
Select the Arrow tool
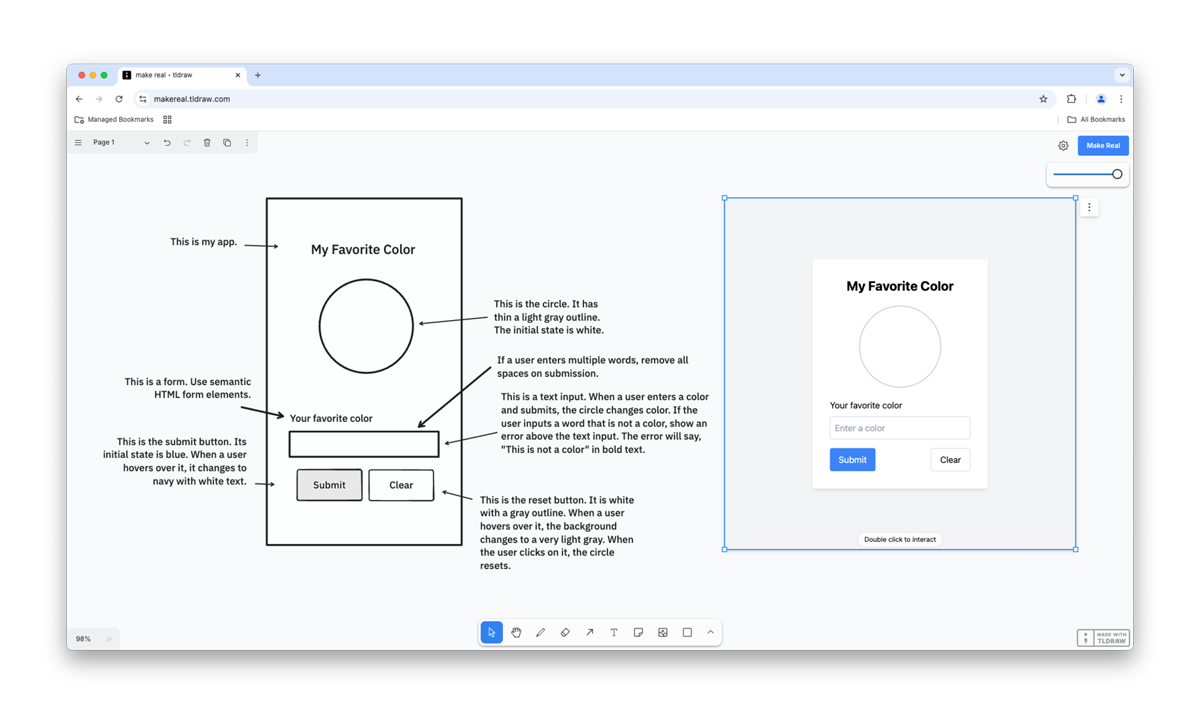[589, 632]
